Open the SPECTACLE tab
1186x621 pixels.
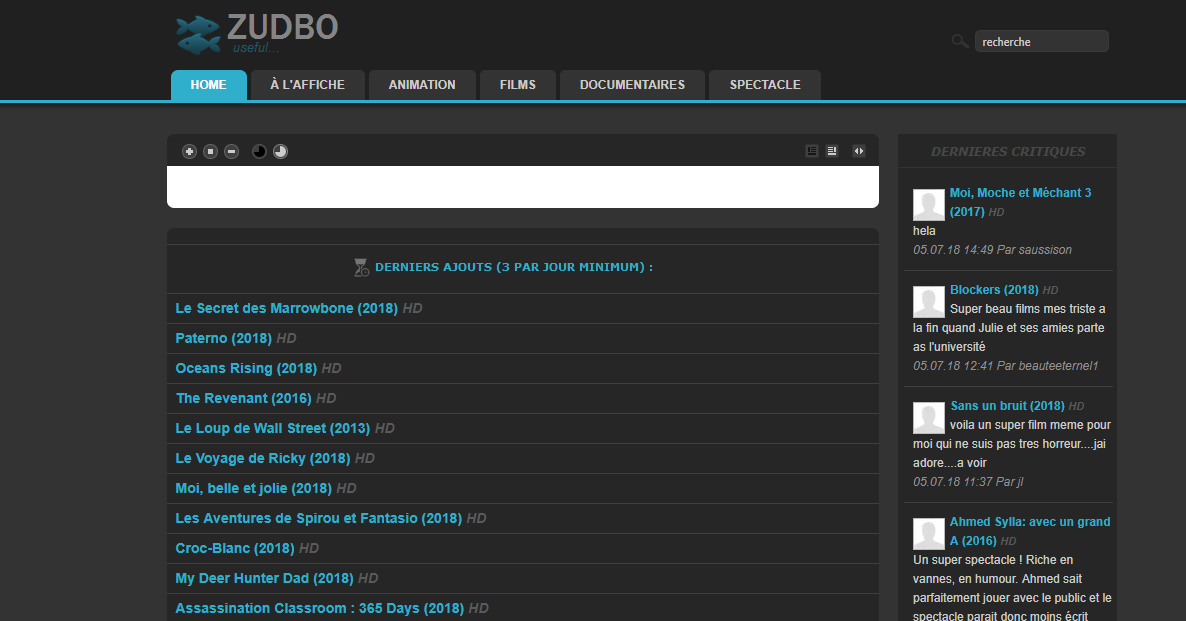tap(765, 85)
